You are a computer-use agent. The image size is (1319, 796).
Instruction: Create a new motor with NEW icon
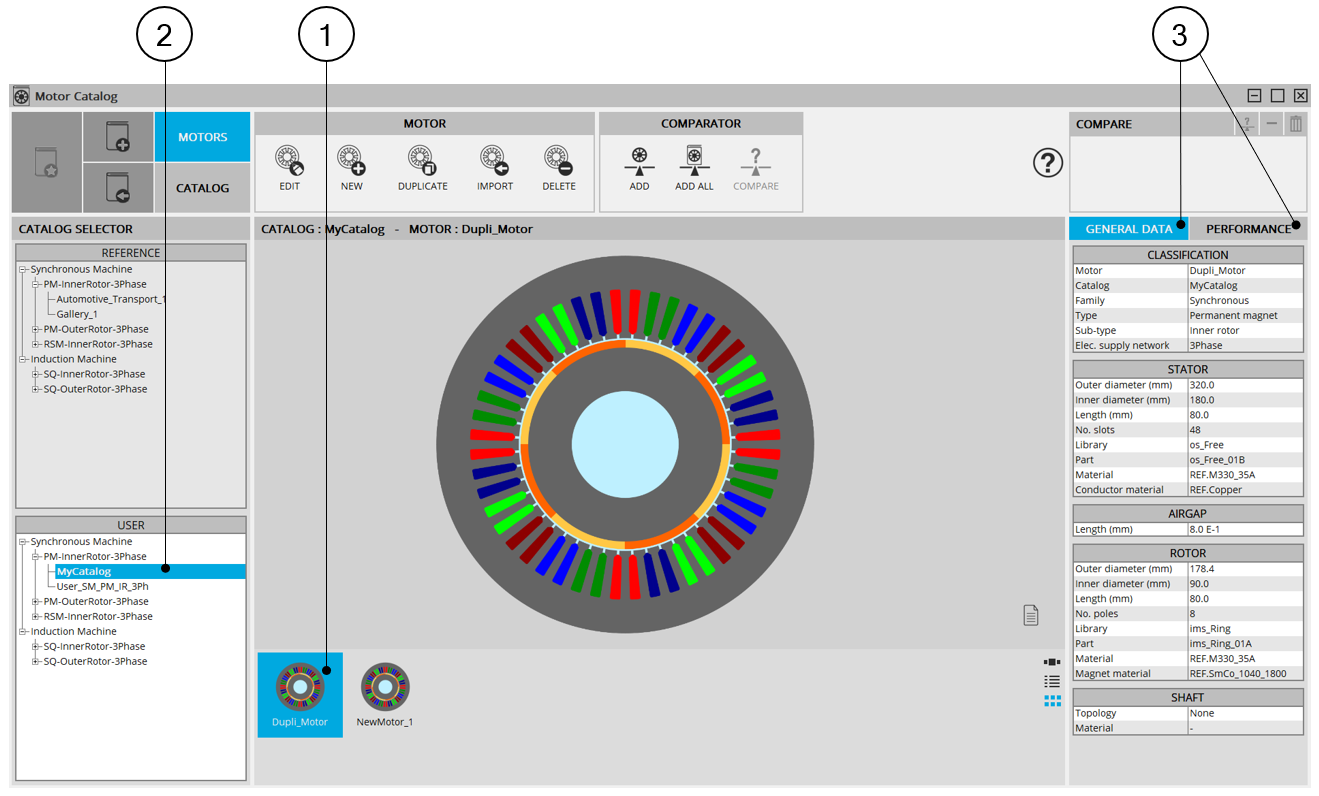tap(351, 162)
